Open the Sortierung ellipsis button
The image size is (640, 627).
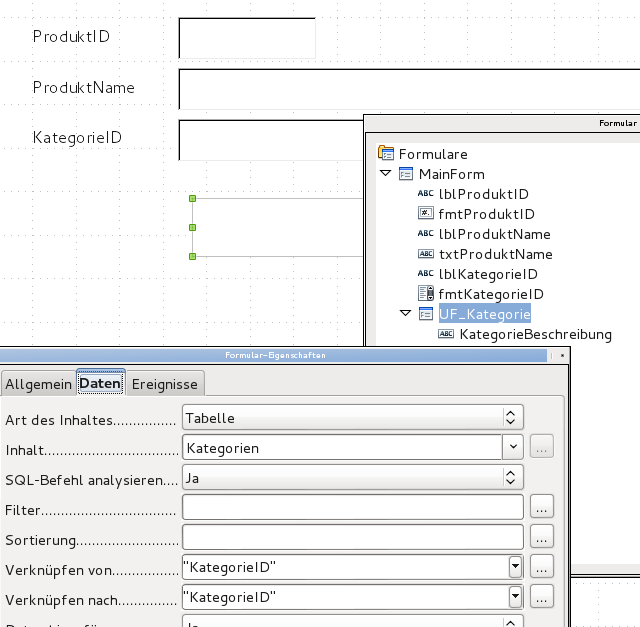coord(542,536)
